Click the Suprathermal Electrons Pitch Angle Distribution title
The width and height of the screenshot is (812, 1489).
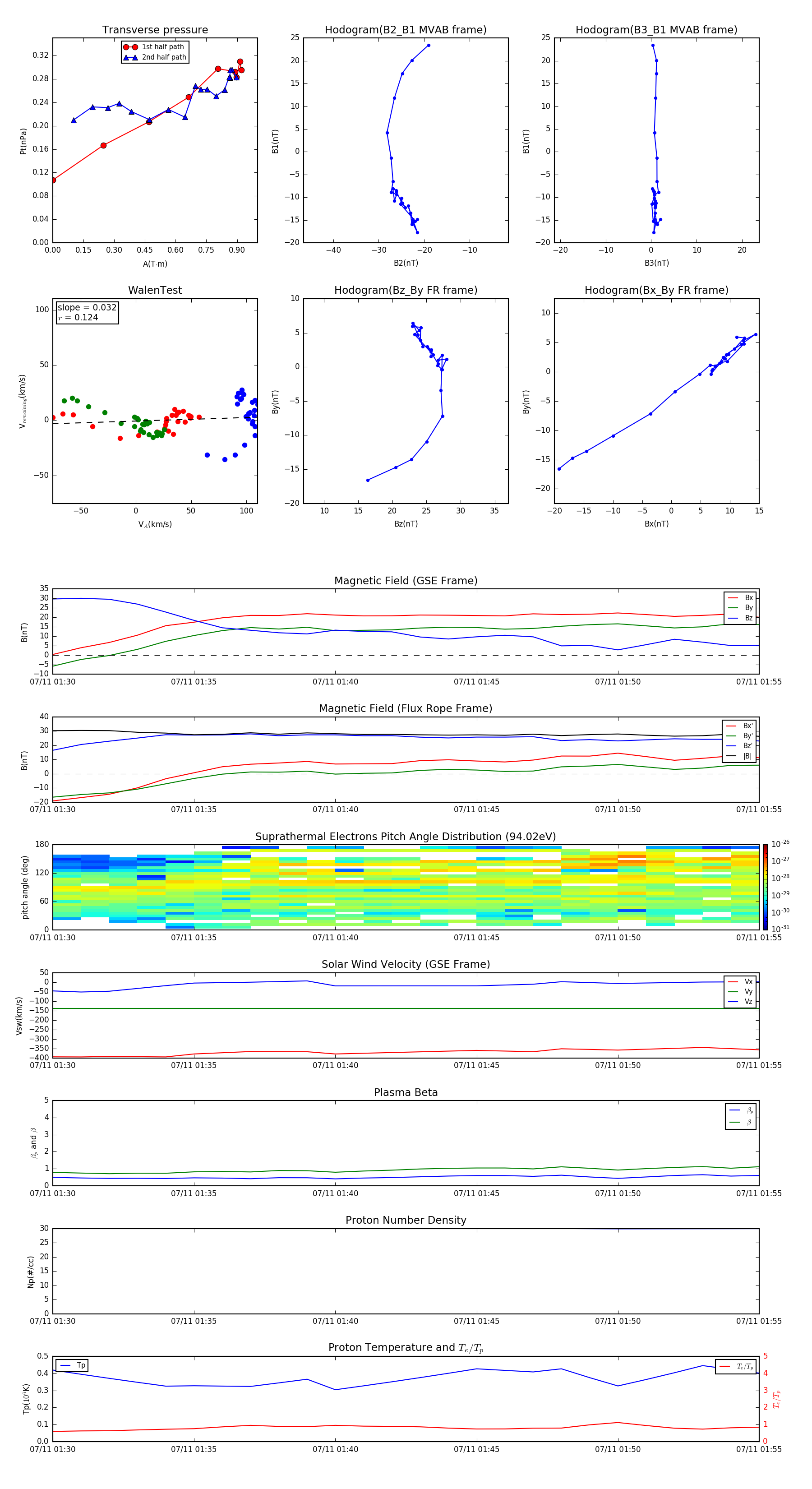pos(406,837)
